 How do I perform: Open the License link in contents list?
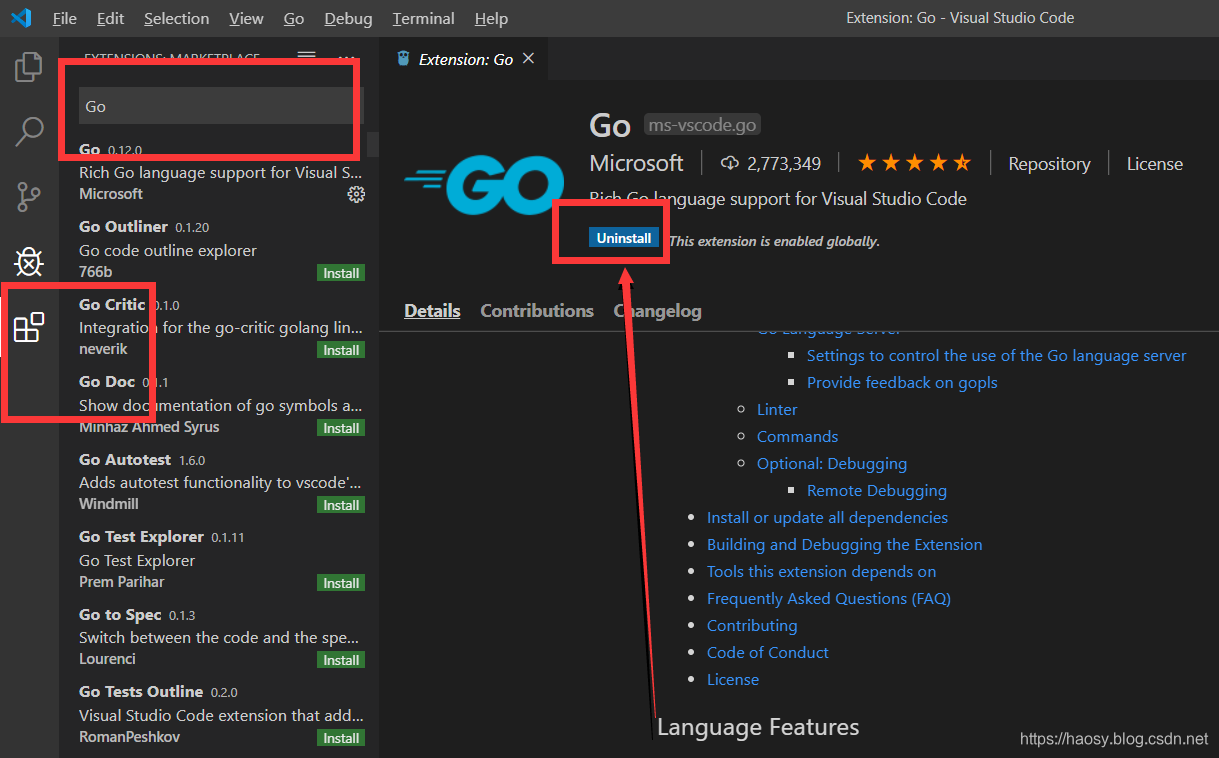(x=733, y=680)
